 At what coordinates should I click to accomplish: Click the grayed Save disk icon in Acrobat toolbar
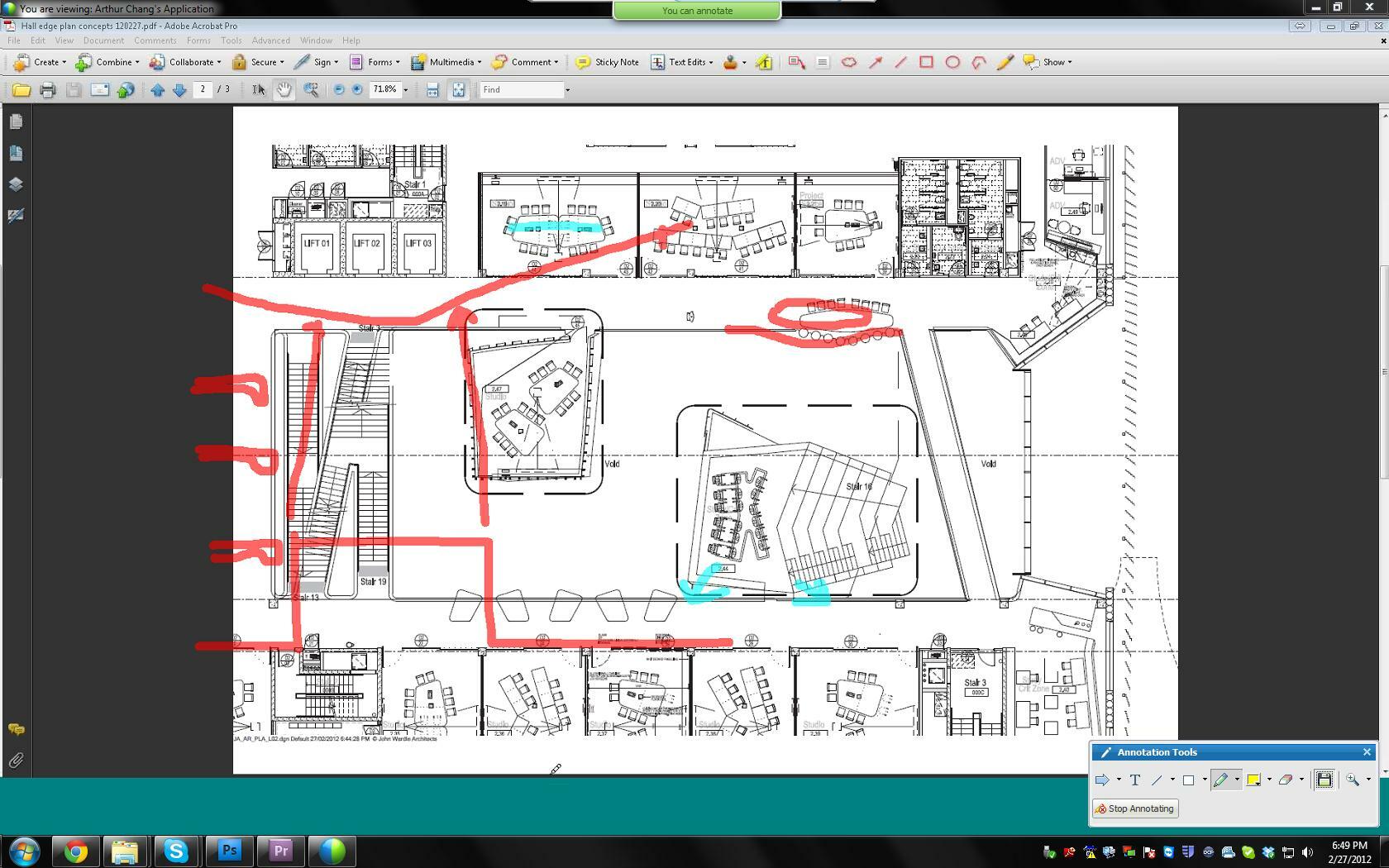(x=74, y=89)
